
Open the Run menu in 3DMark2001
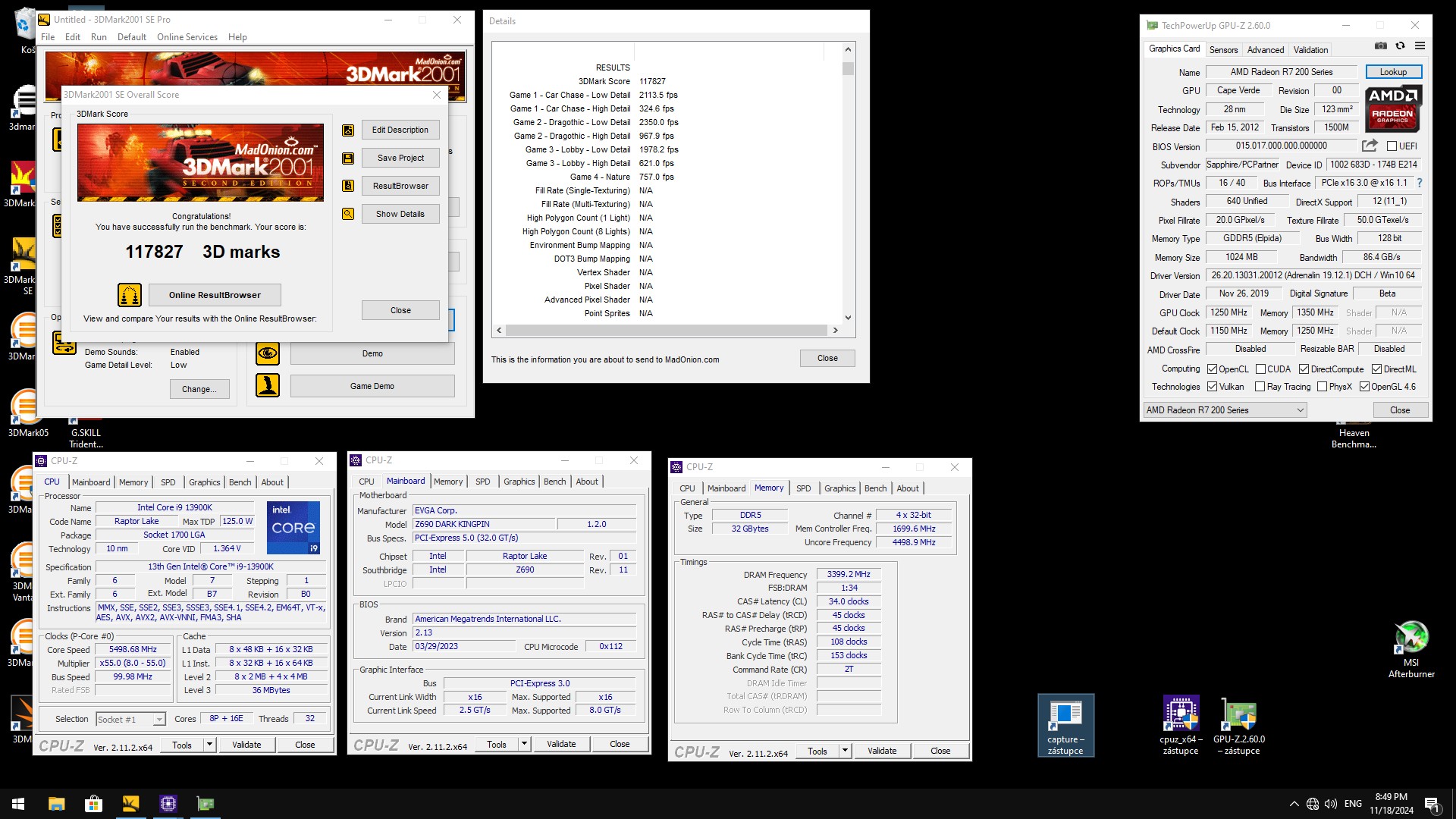pyautogui.click(x=99, y=37)
